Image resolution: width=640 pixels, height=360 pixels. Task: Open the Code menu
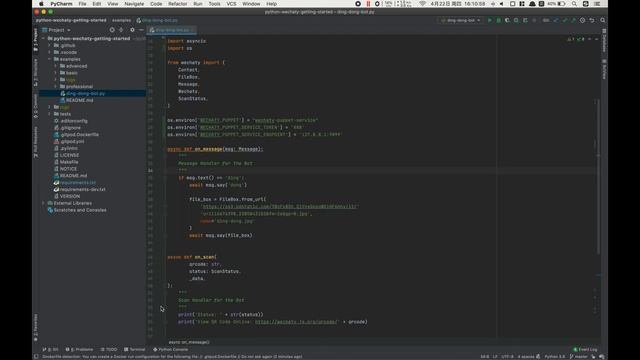pyautogui.click(x=156, y=4)
